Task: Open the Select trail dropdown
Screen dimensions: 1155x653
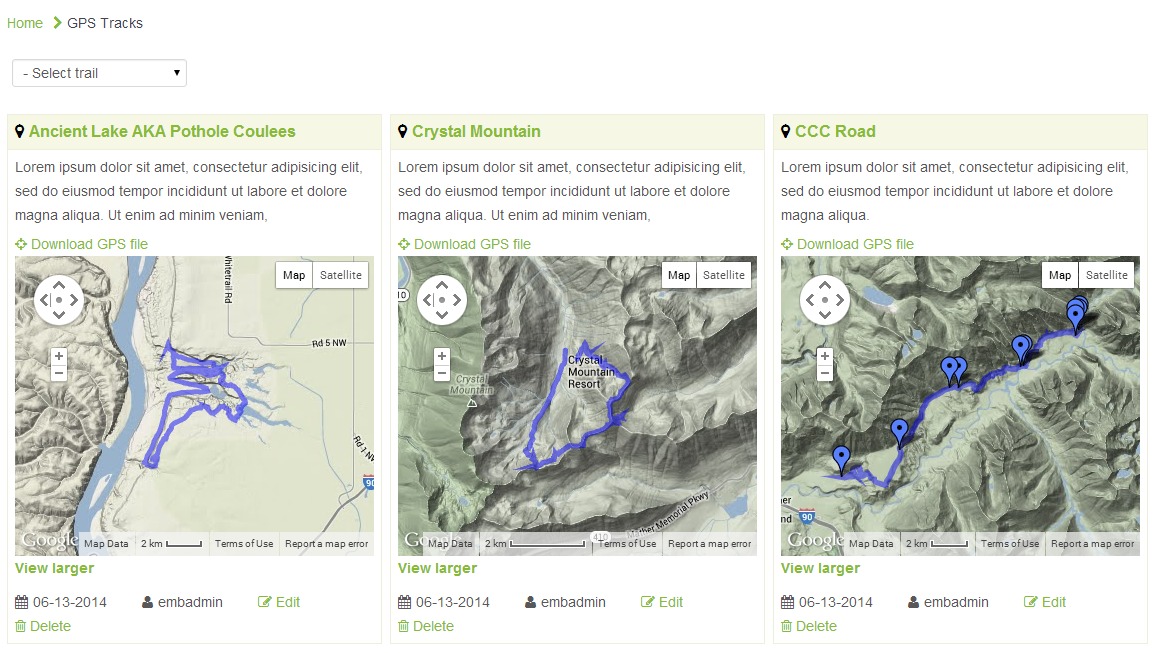Action: coord(99,73)
